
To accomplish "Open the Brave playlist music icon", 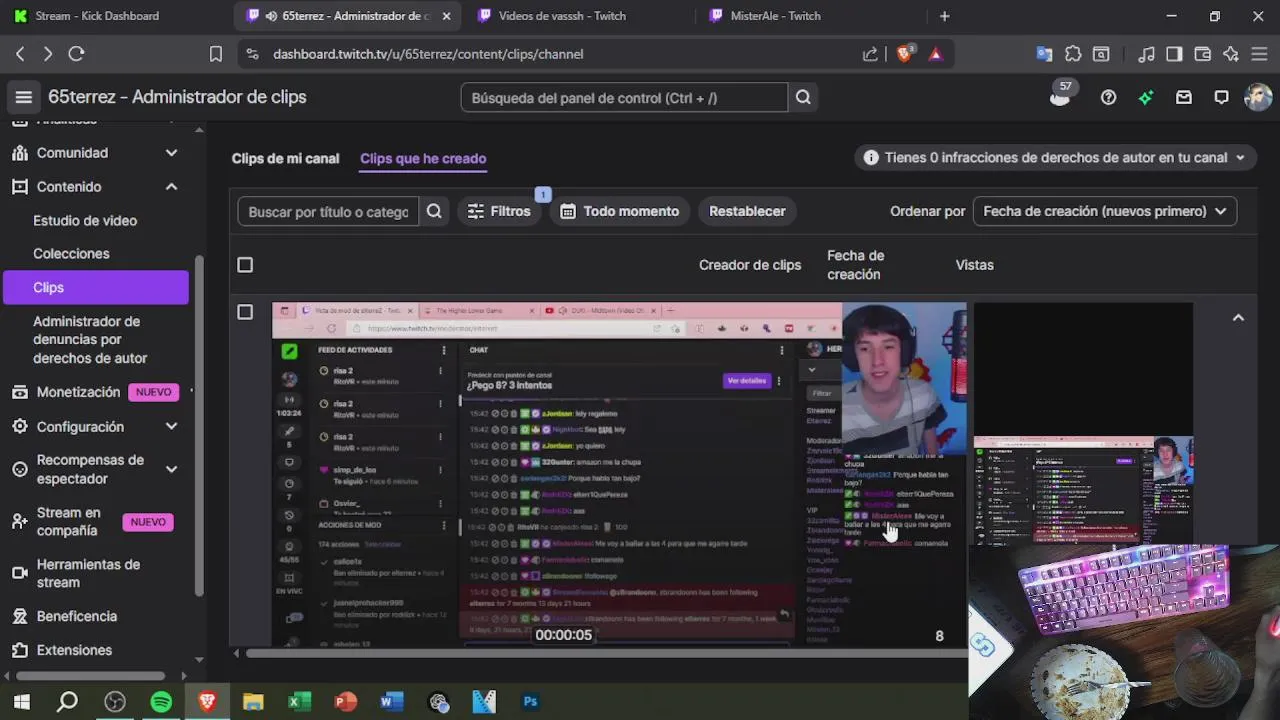I will click(x=1147, y=54).
